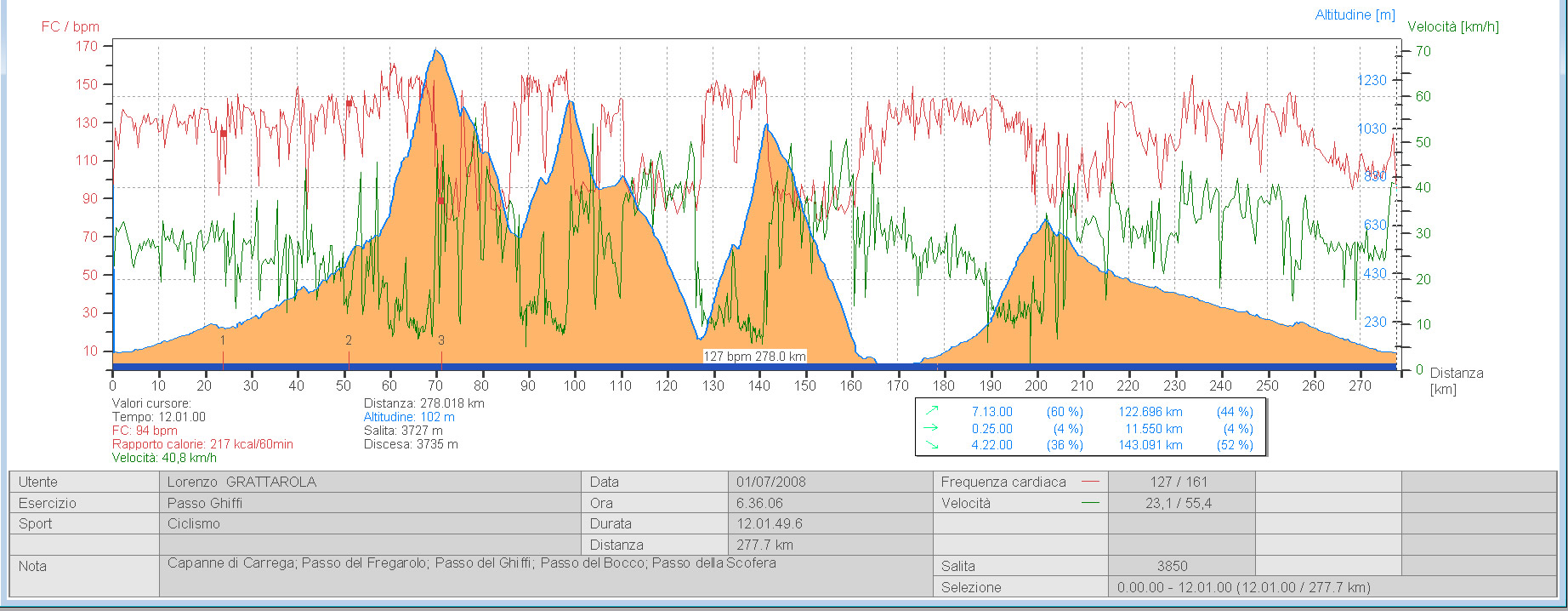Image resolution: width=1568 pixels, height=611 pixels.
Task: Click the '1230' tick on the altitude axis
Action: tap(1372, 80)
